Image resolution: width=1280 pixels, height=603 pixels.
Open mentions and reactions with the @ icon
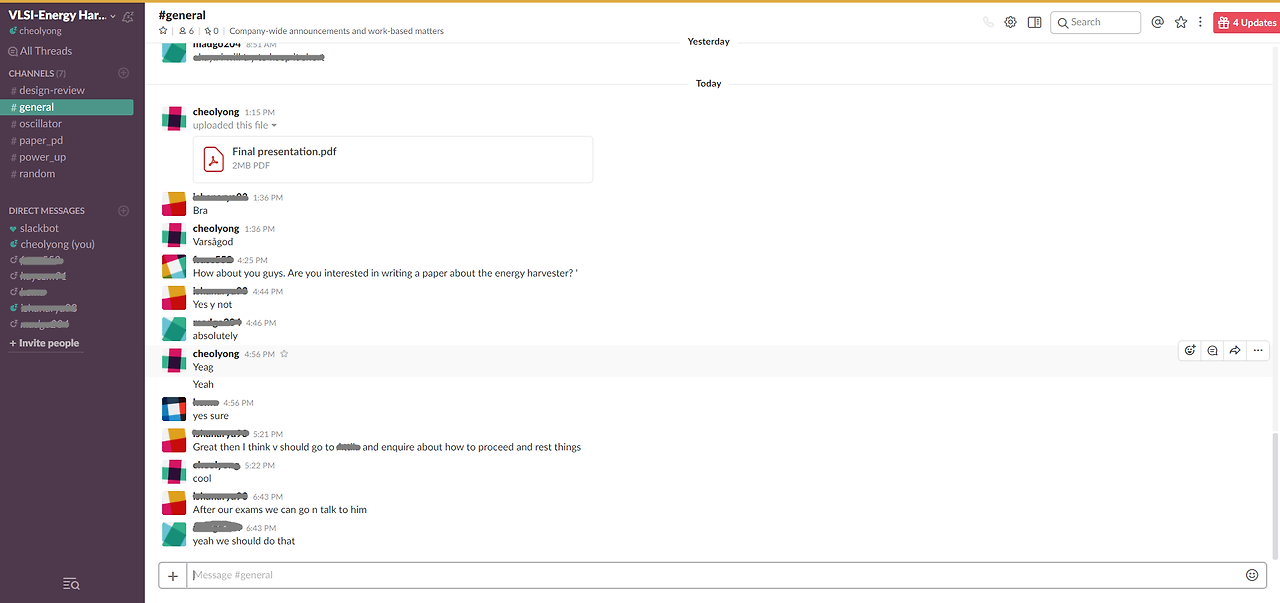point(1158,21)
